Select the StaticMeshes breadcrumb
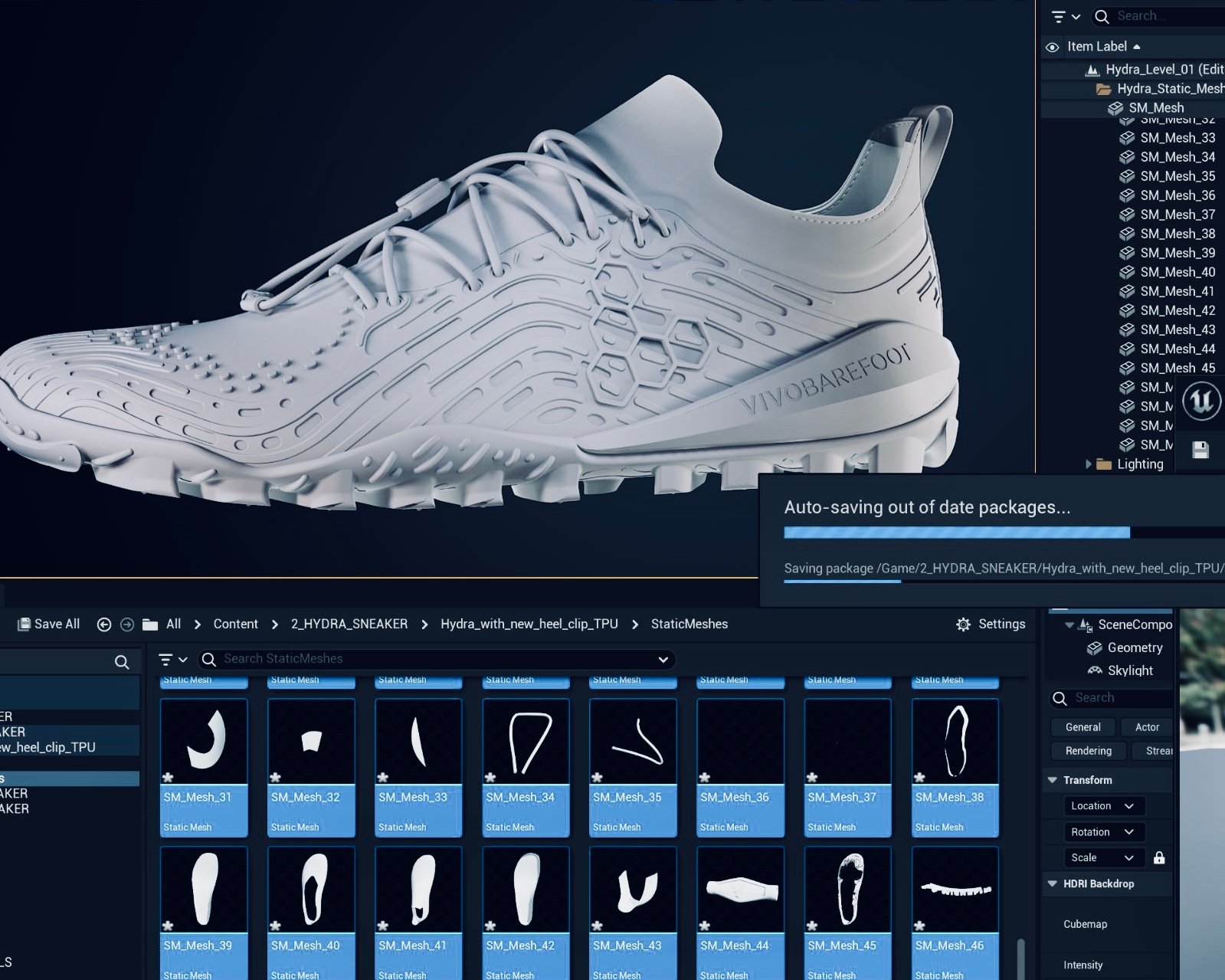Viewport: 1225px width, 980px height. (689, 624)
